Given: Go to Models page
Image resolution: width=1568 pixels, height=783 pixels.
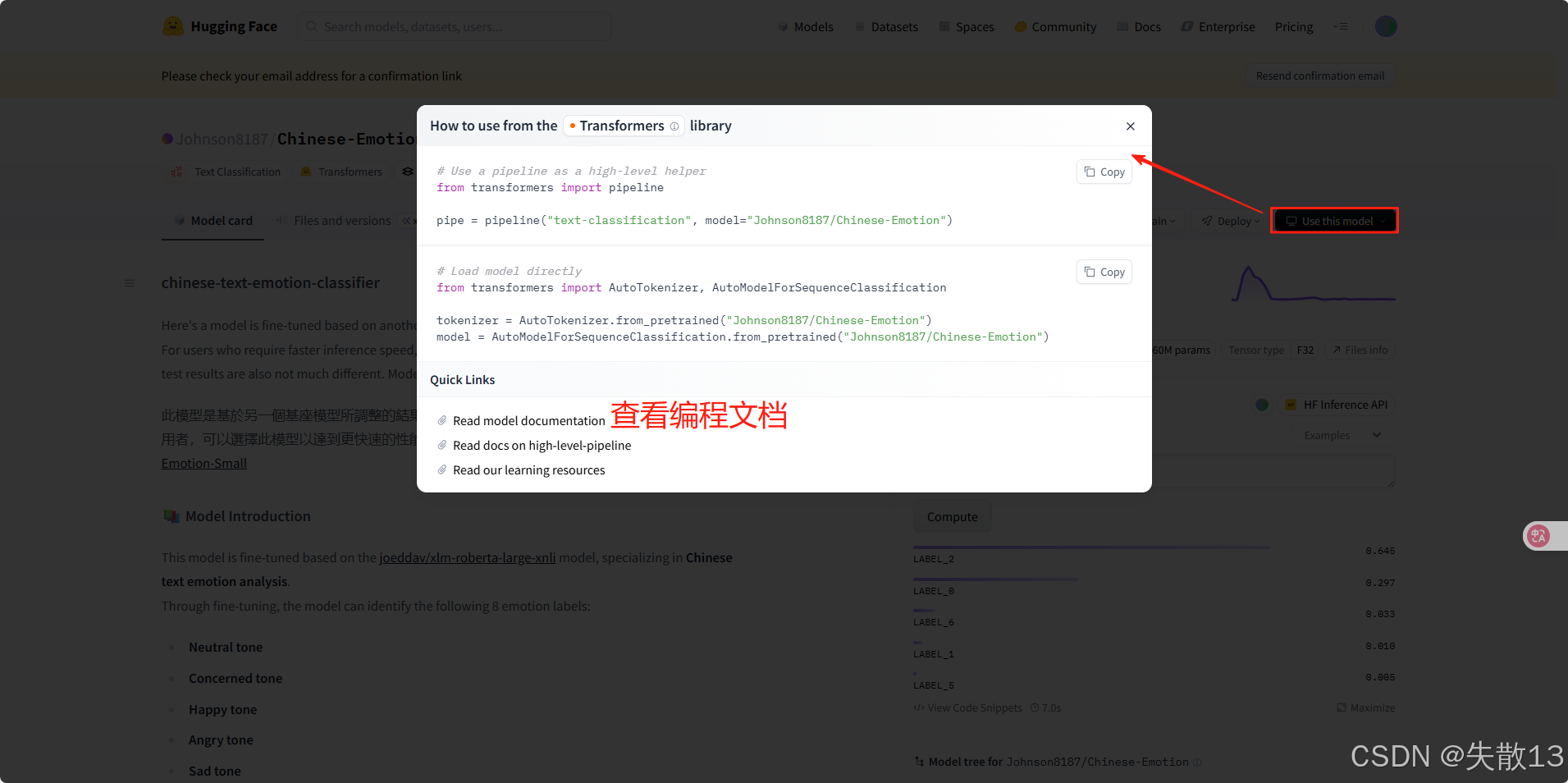Looking at the screenshot, I should (x=806, y=26).
